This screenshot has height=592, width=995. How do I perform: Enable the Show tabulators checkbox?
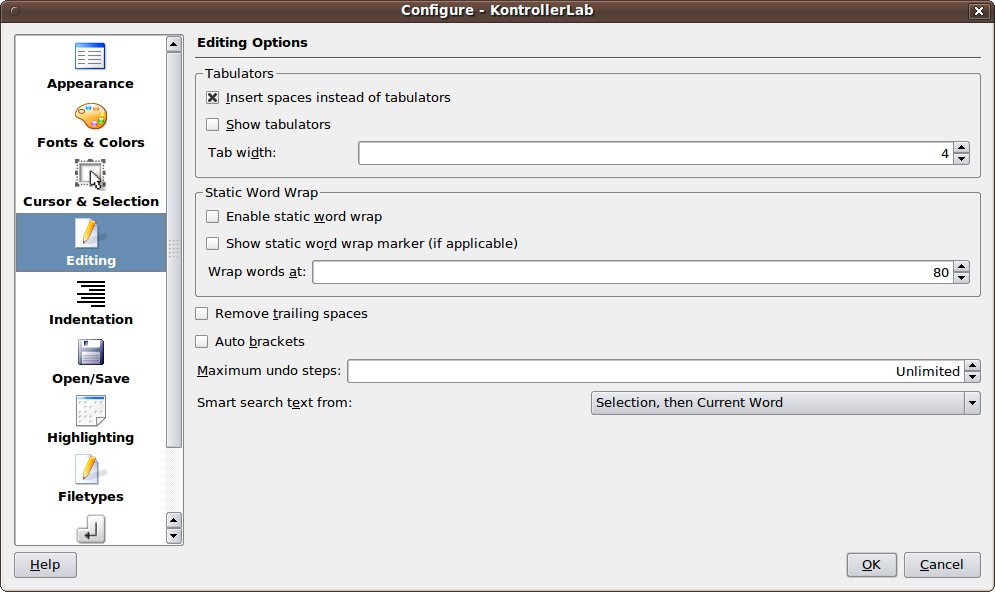[212, 125]
